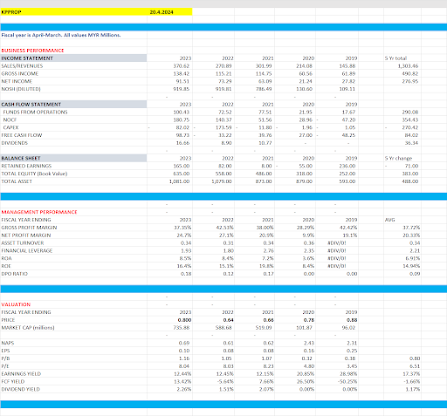Select the GROSS INCOME row label
447x416 pixels.
[x=20, y=73]
